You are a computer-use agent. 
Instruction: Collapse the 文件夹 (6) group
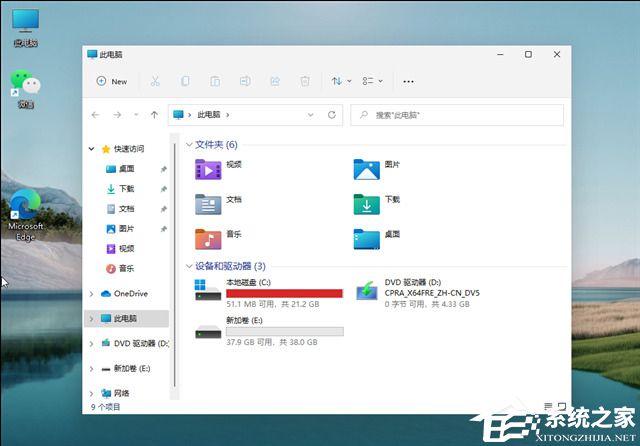coord(188,145)
